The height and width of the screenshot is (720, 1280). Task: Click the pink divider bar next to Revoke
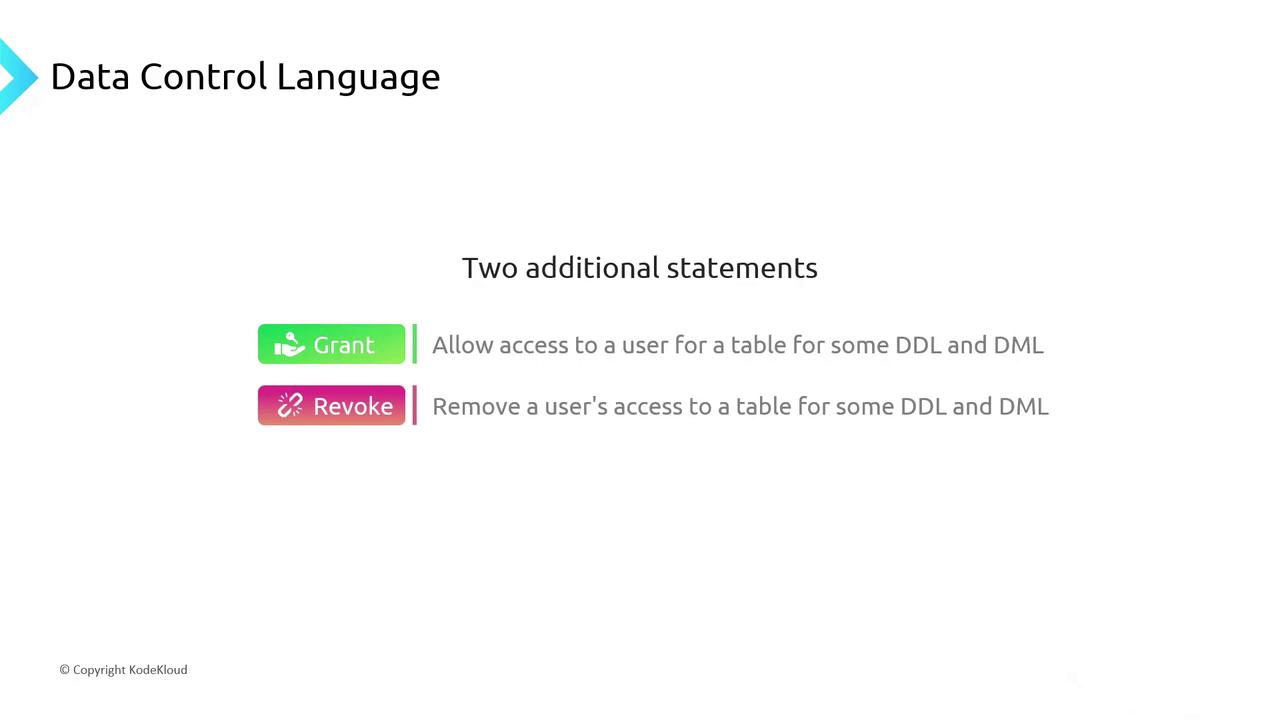click(x=414, y=405)
